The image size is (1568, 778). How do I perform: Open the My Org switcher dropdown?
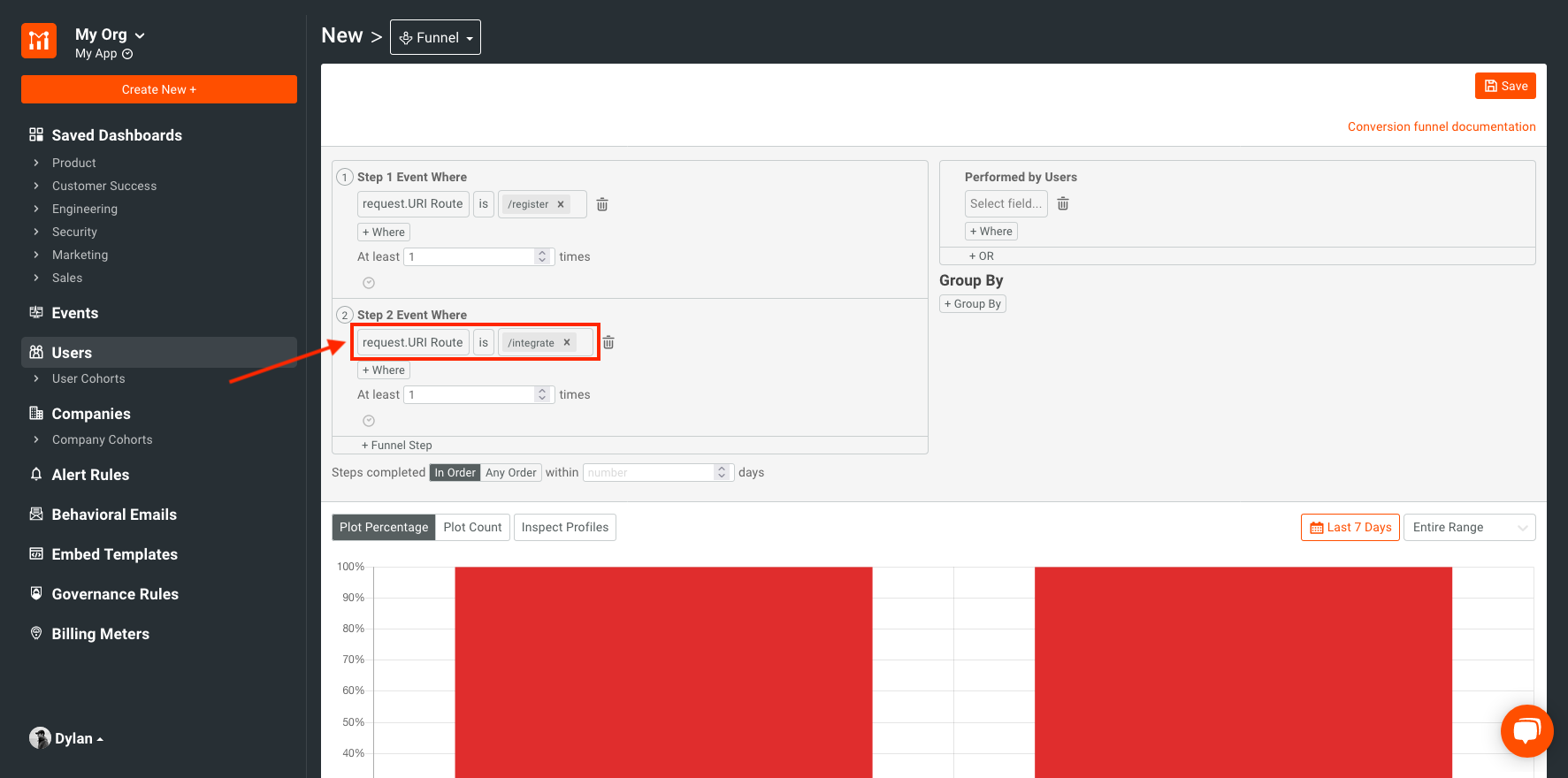(111, 34)
